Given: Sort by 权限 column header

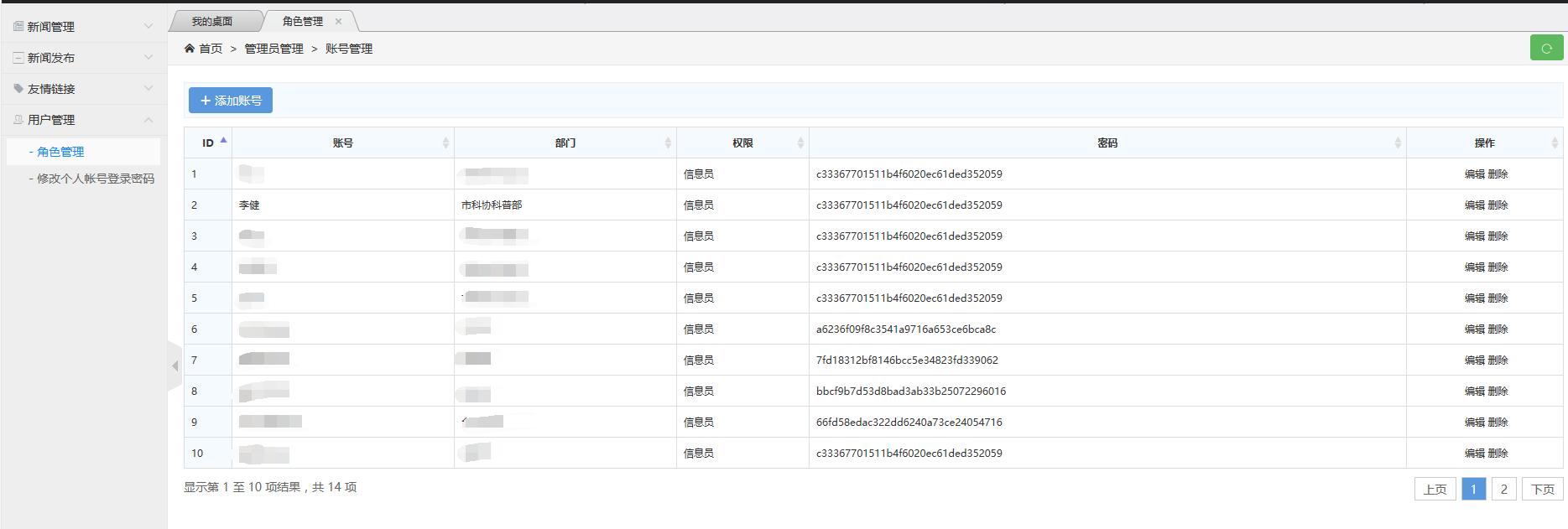Looking at the screenshot, I should point(742,143).
